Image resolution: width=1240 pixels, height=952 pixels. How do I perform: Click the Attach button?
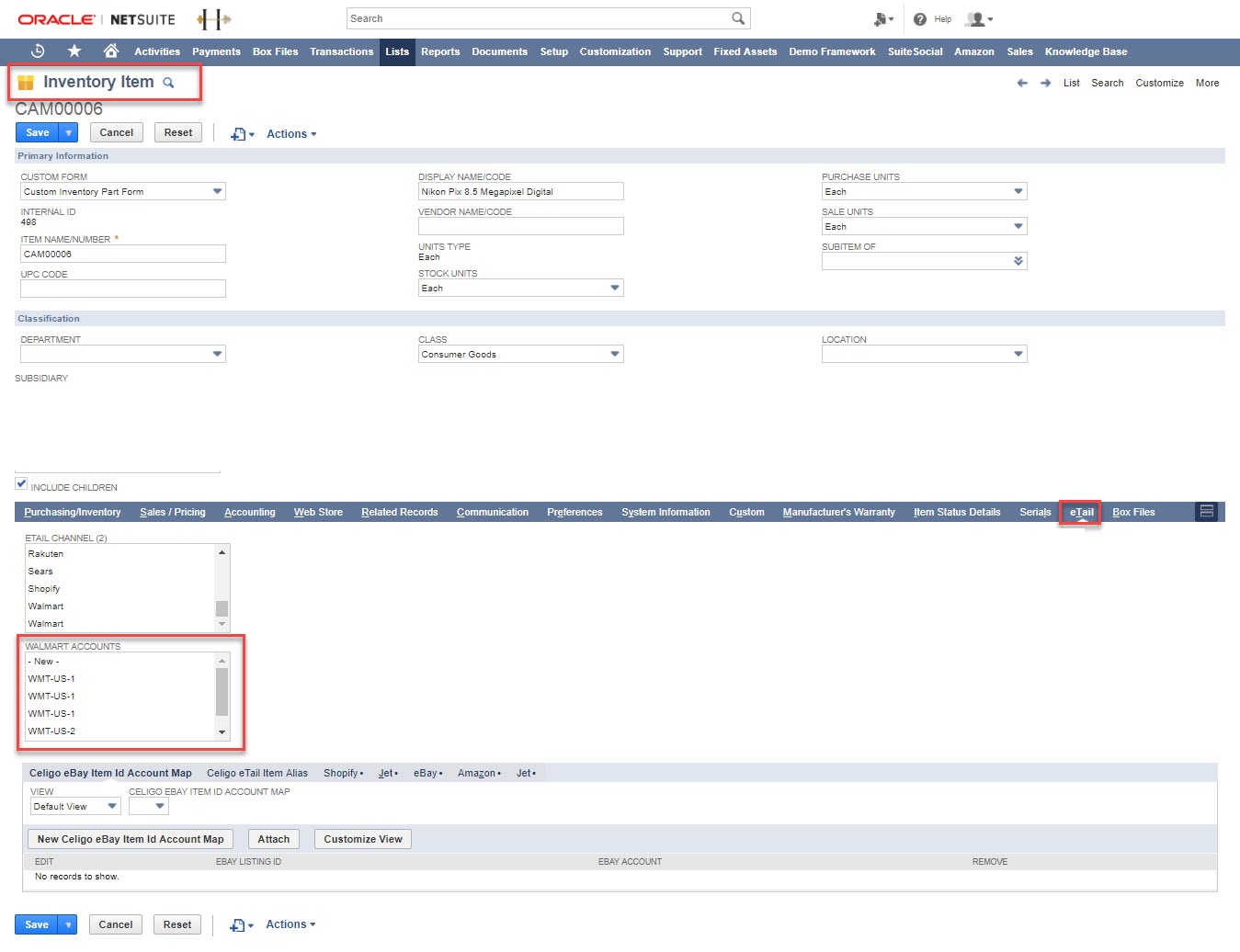click(274, 839)
